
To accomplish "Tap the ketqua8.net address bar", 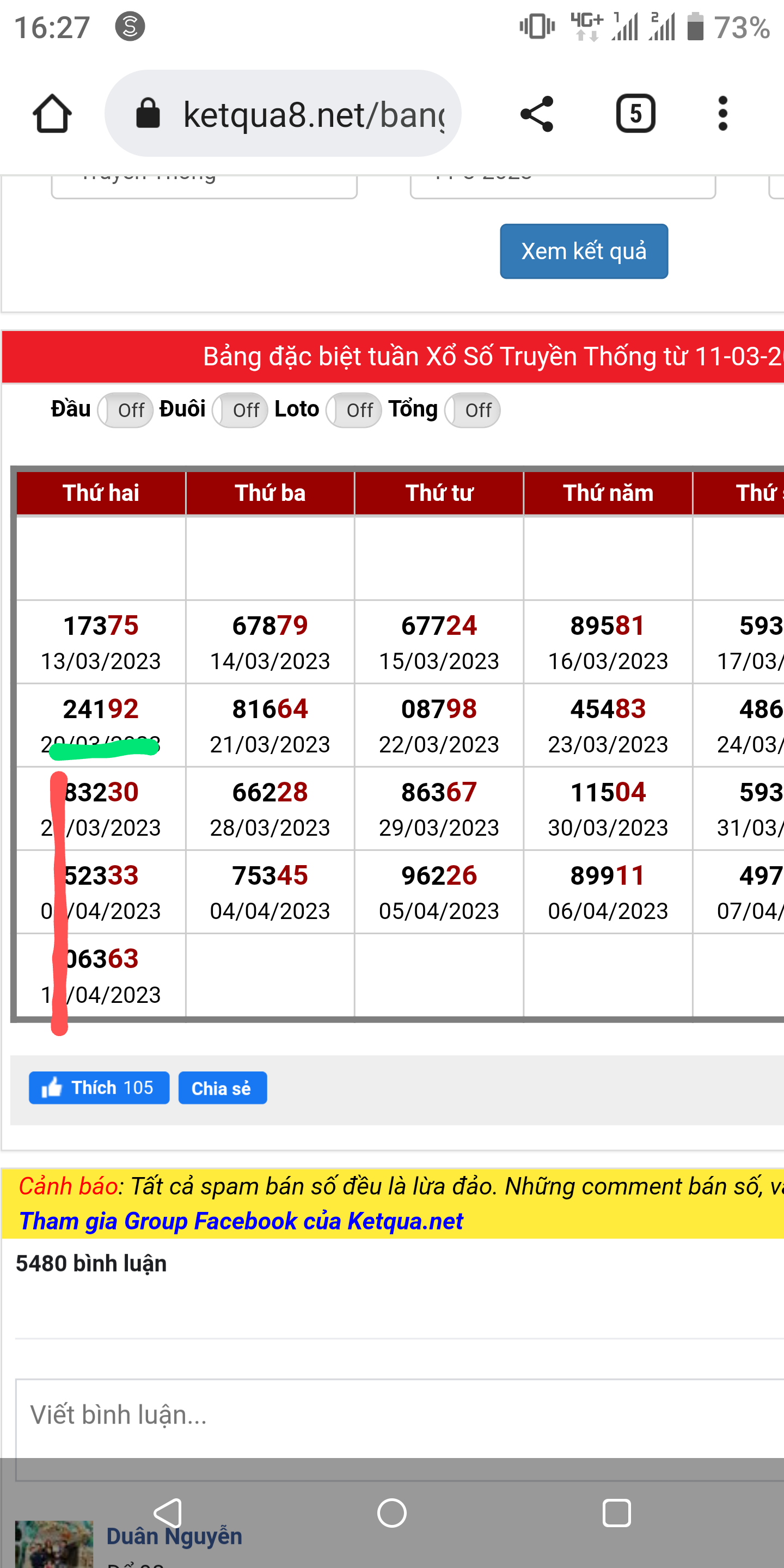I will pos(283,114).
